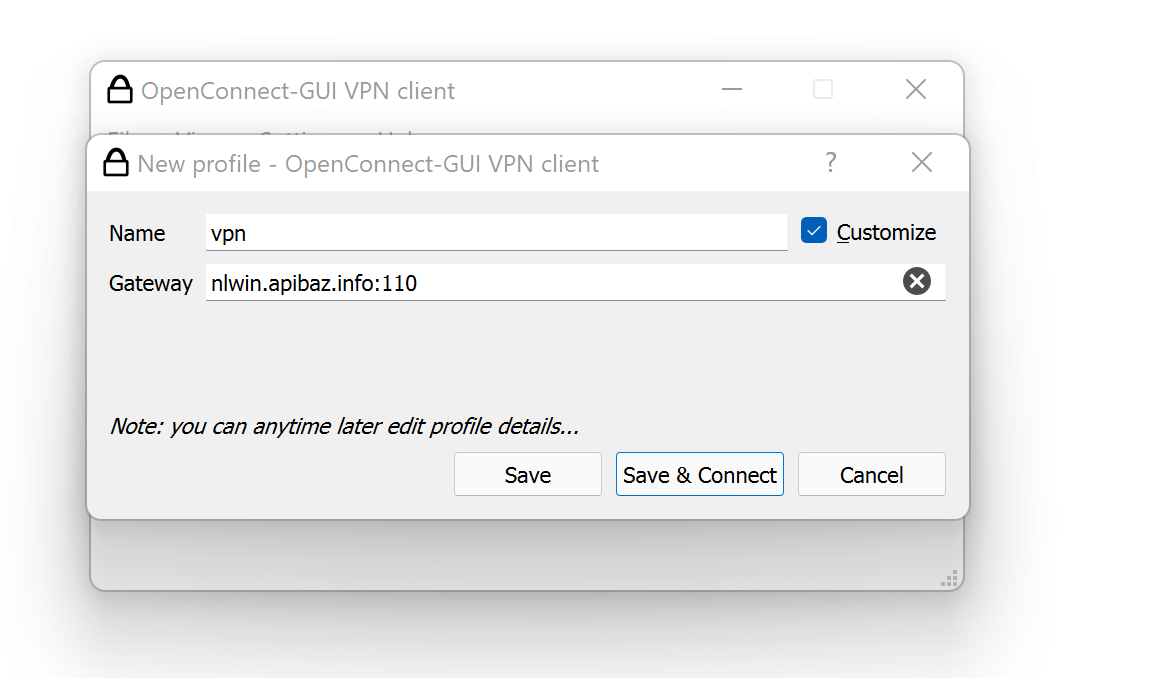Click the clear gateway field icon
The width and height of the screenshot is (1150, 678).
tap(916, 282)
